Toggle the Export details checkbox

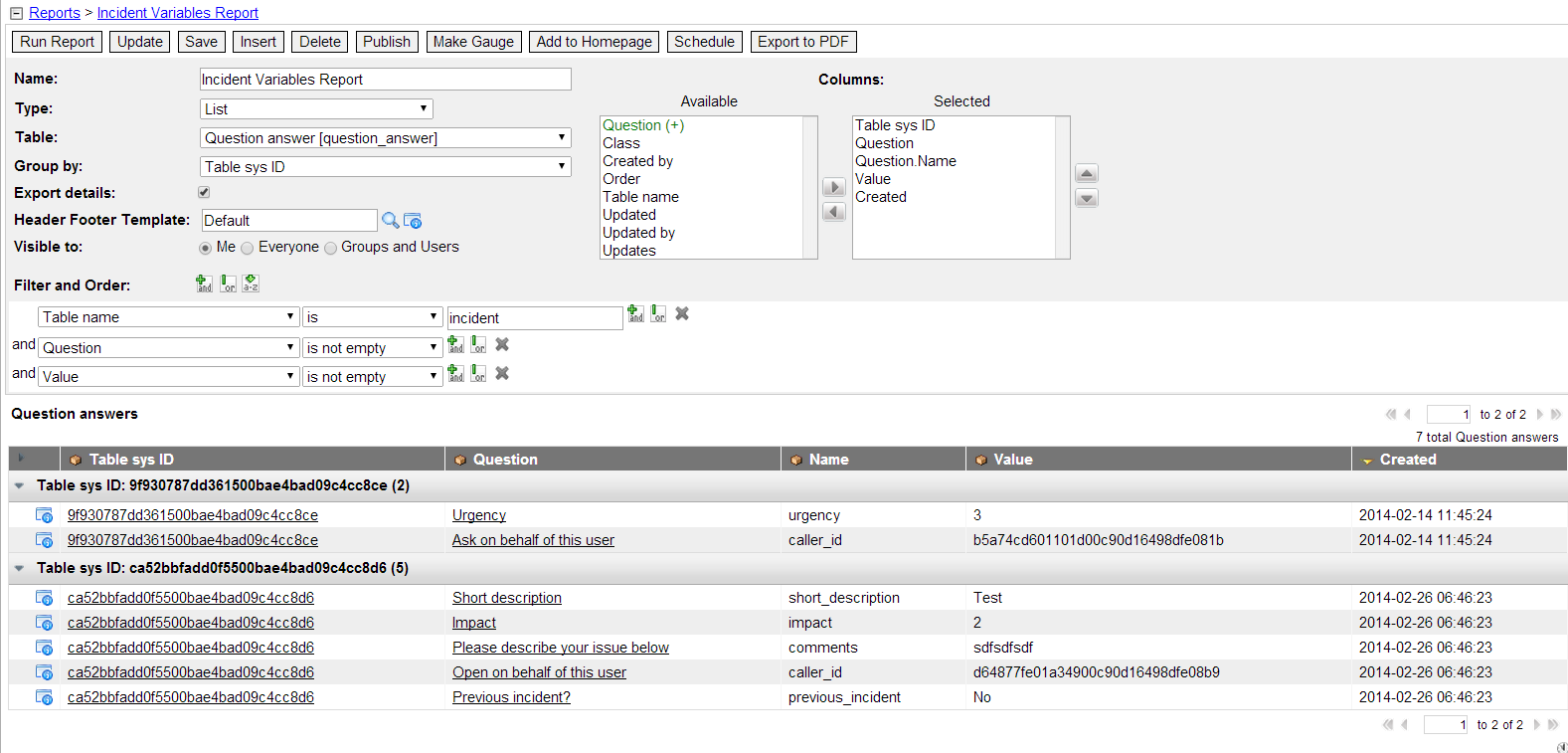204,193
